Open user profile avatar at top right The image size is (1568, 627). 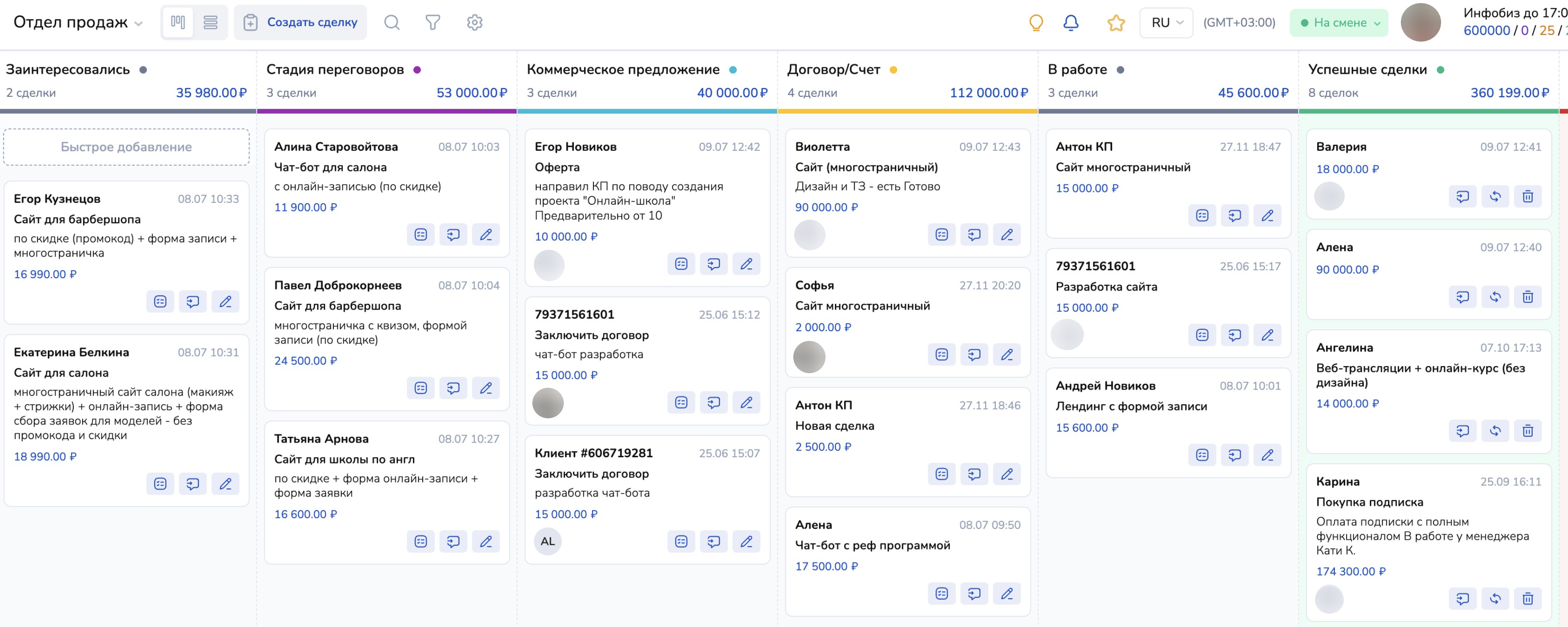click(1420, 23)
